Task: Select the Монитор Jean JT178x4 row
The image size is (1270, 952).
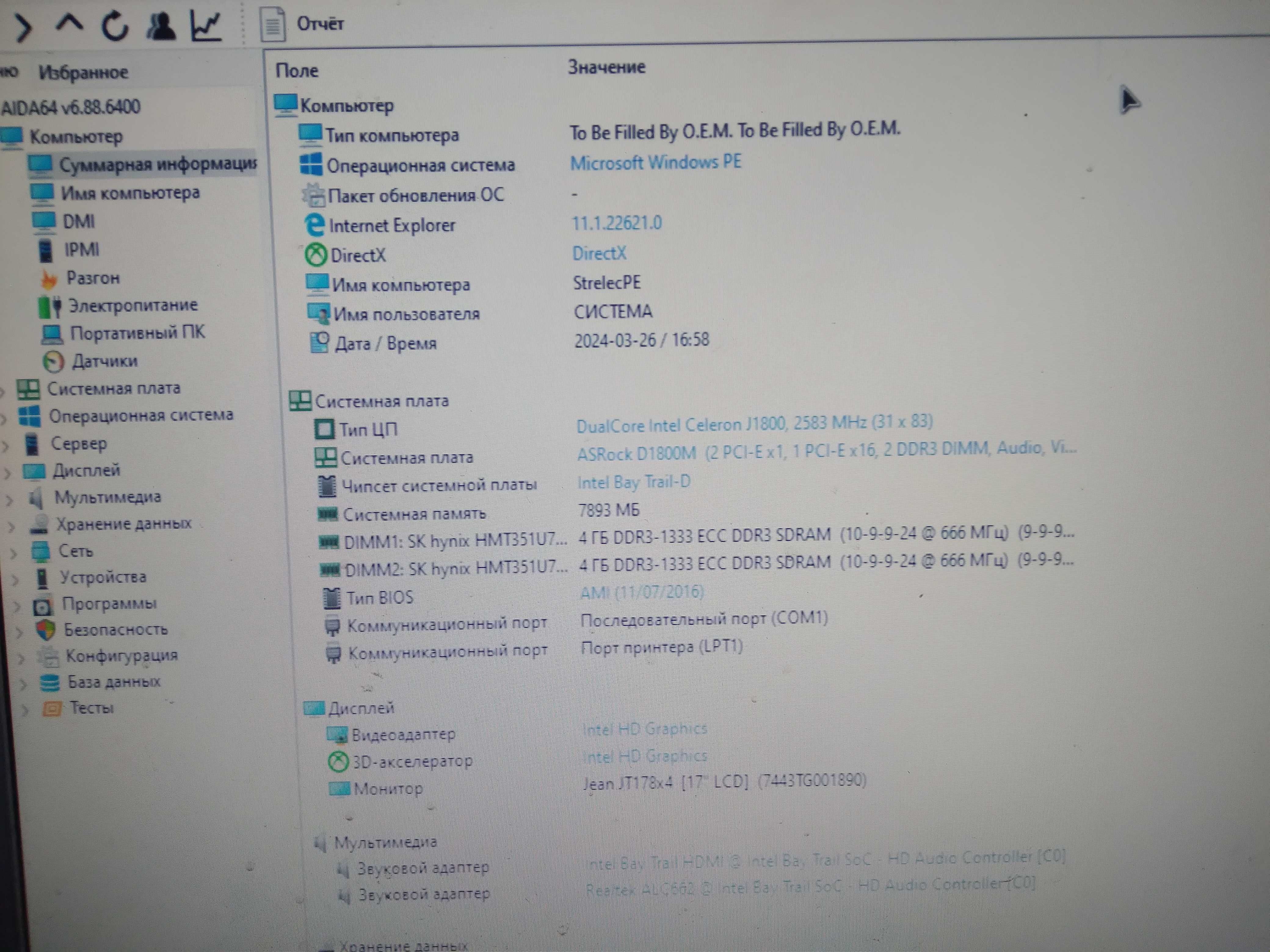Action: [x=598, y=785]
